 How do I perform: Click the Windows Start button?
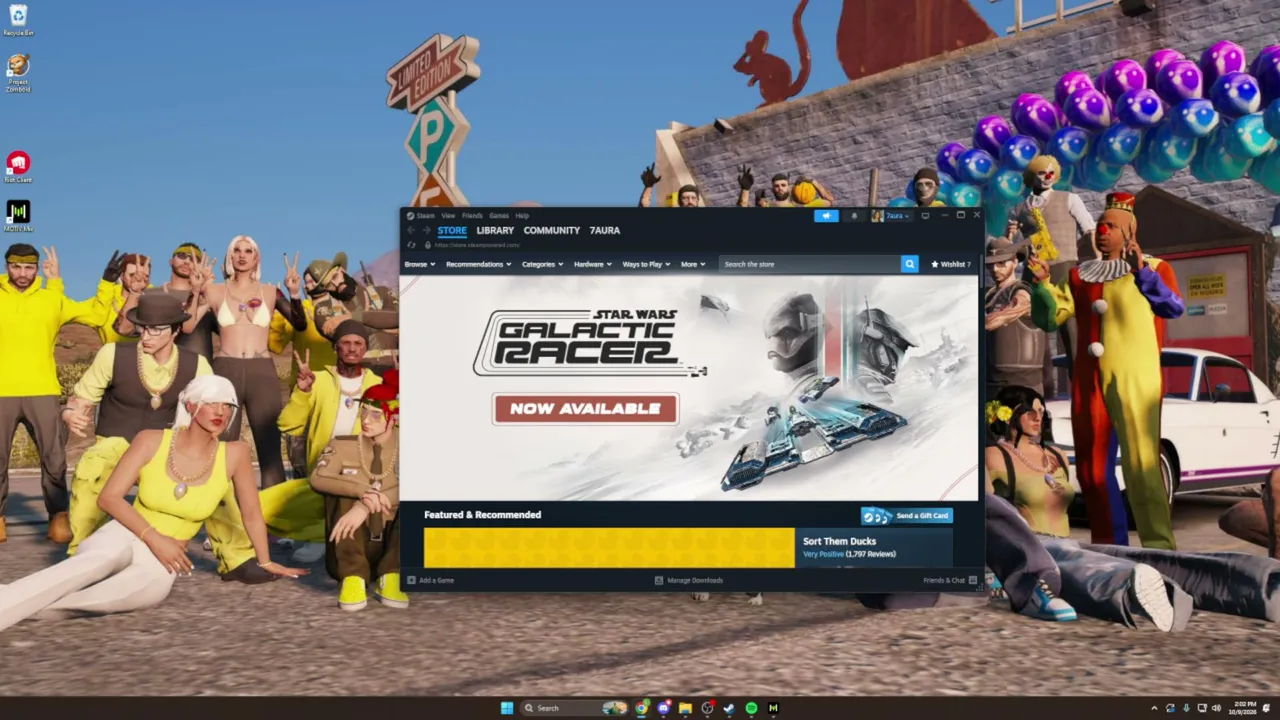(x=507, y=708)
